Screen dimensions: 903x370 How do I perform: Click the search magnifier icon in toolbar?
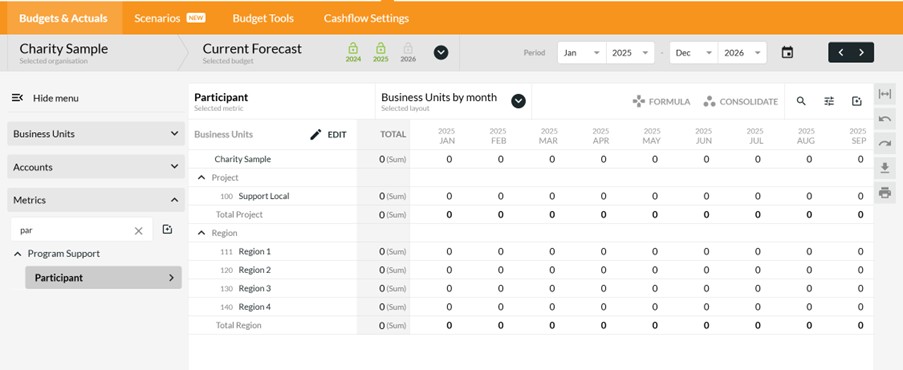pyautogui.click(x=801, y=101)
